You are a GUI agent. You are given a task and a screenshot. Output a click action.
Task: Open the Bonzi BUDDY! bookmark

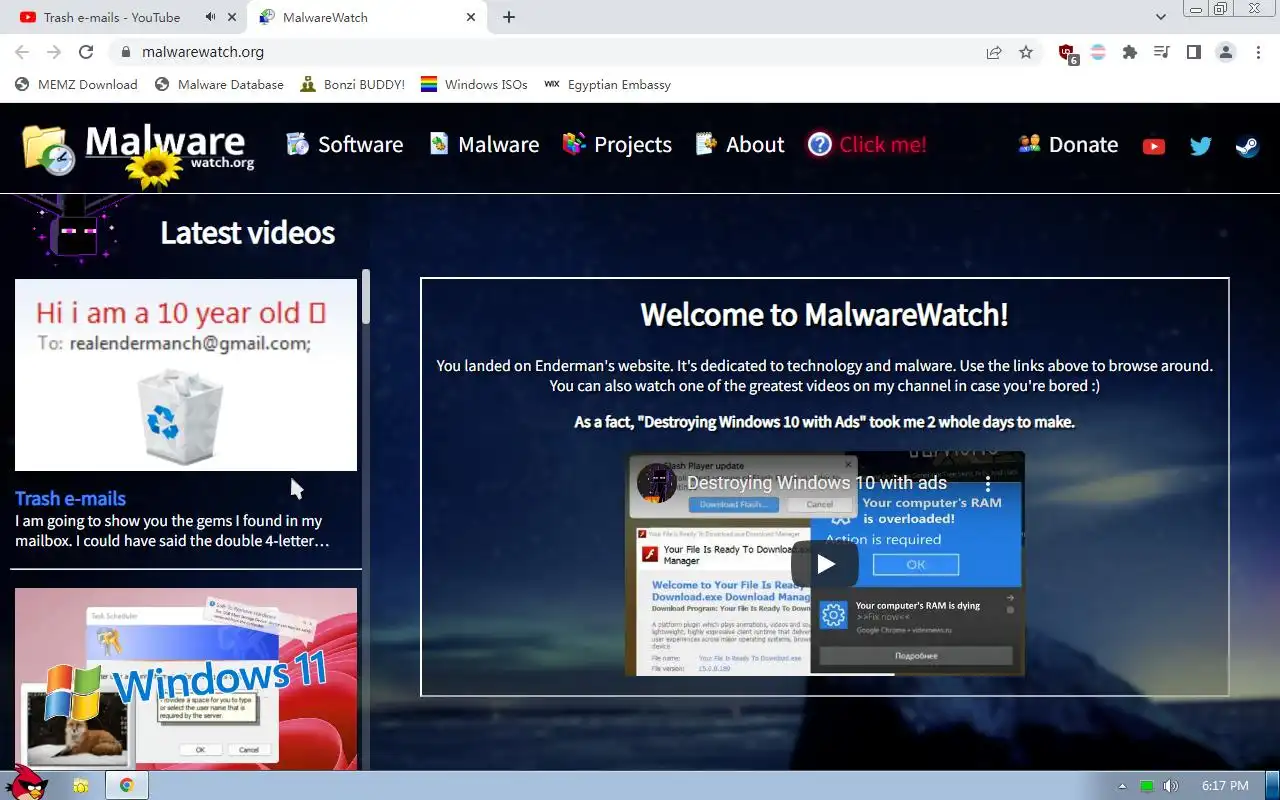(x=352, y=85)
